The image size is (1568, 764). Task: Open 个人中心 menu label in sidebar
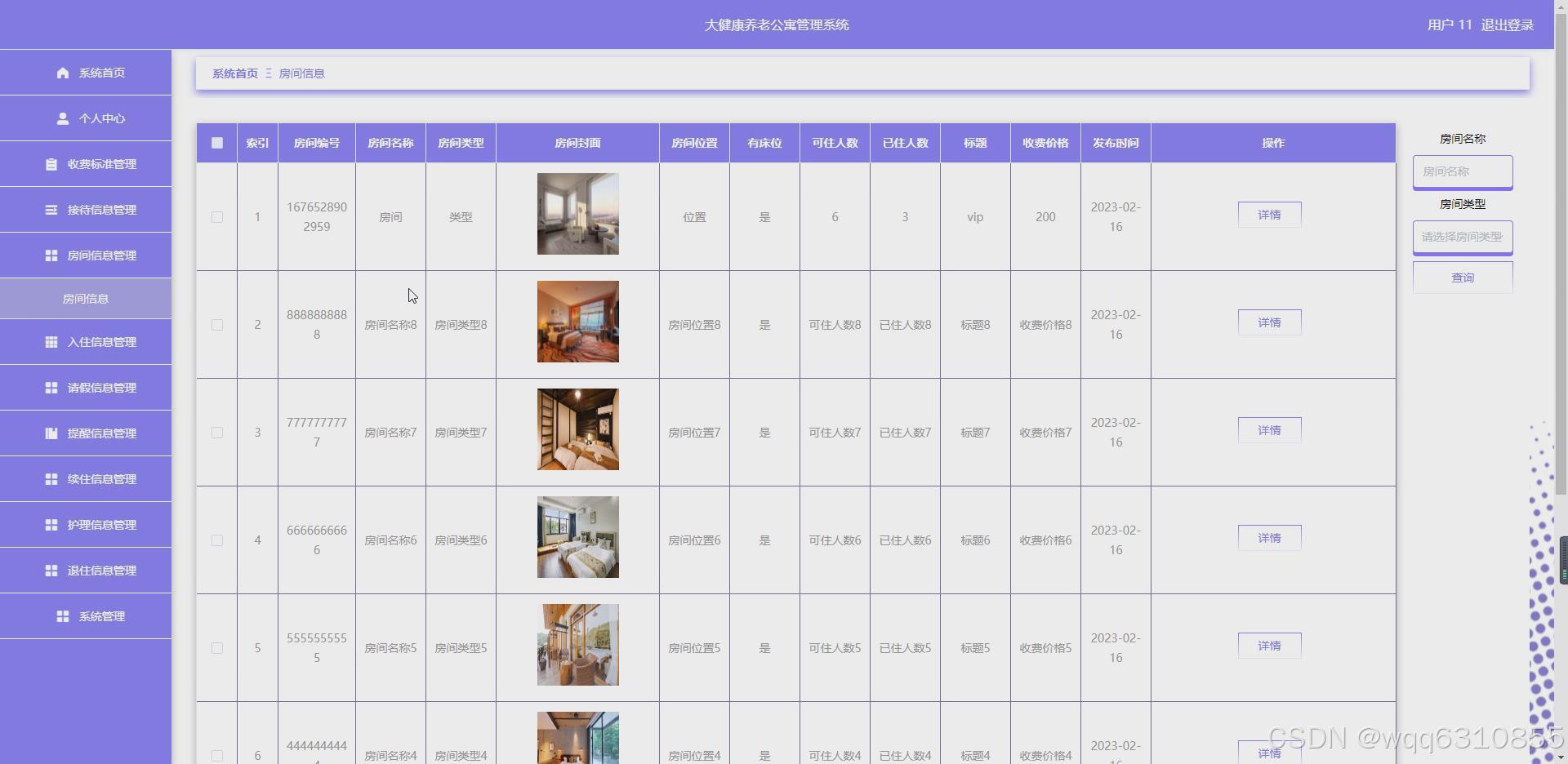102,118
